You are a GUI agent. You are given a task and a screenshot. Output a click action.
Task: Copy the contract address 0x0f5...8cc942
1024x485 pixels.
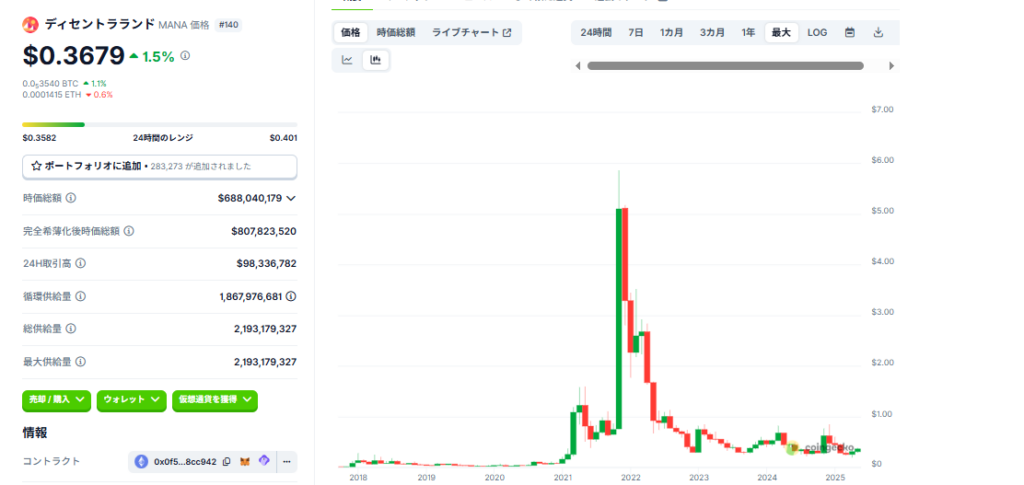coord(227,462)
